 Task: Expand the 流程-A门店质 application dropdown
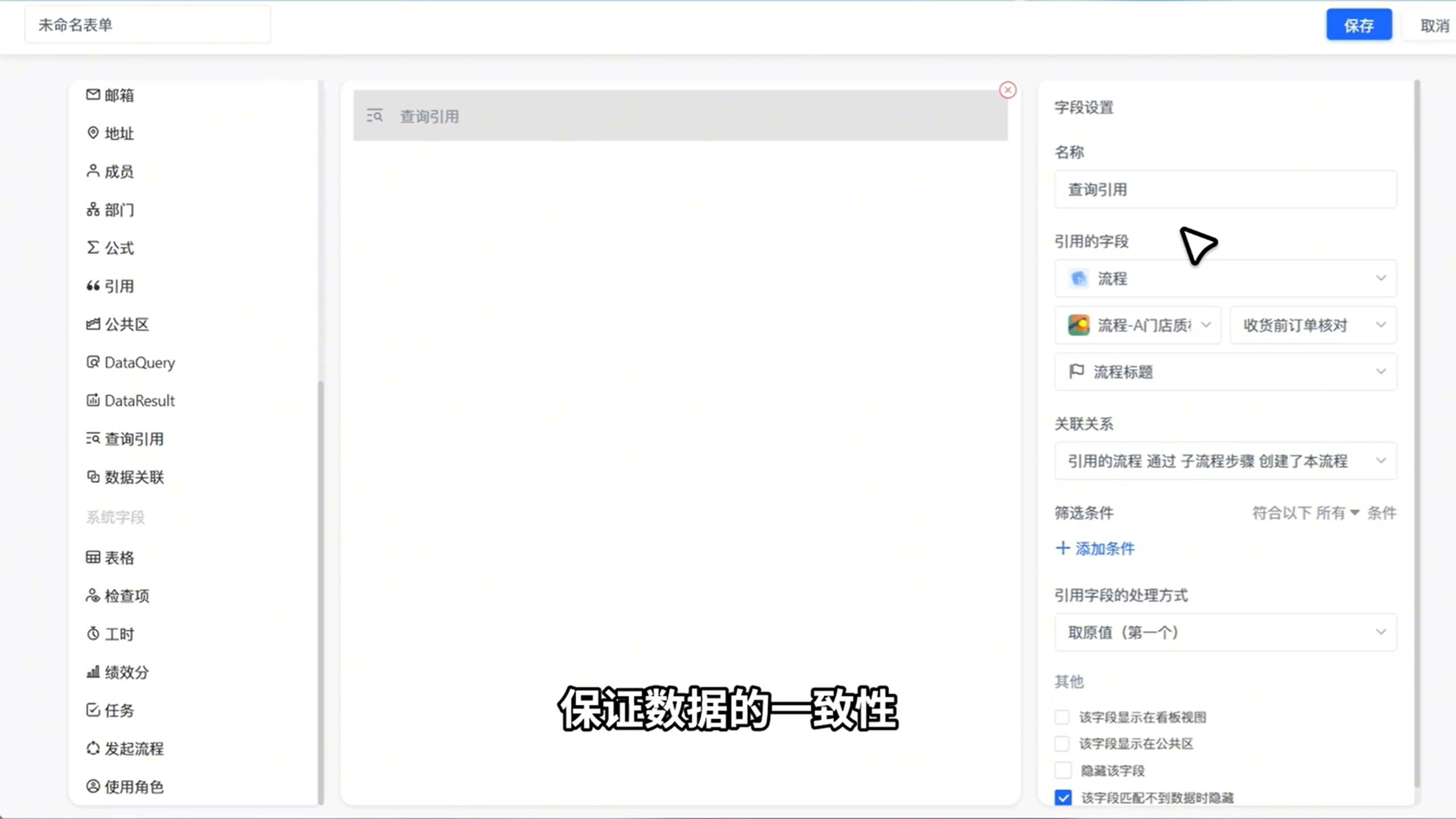click(x=1137, y=325)
